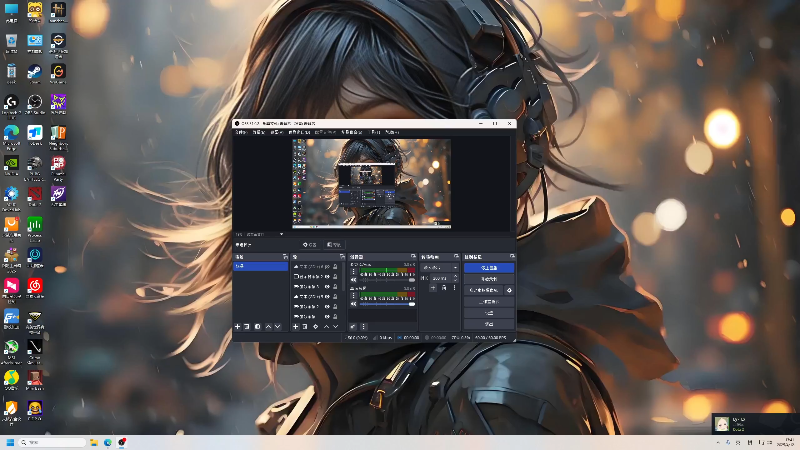Image resolution: width=800 pixels, height=450 pixels.
Task: Decrease transition duration with down arrow
Action: coord(455,281)
